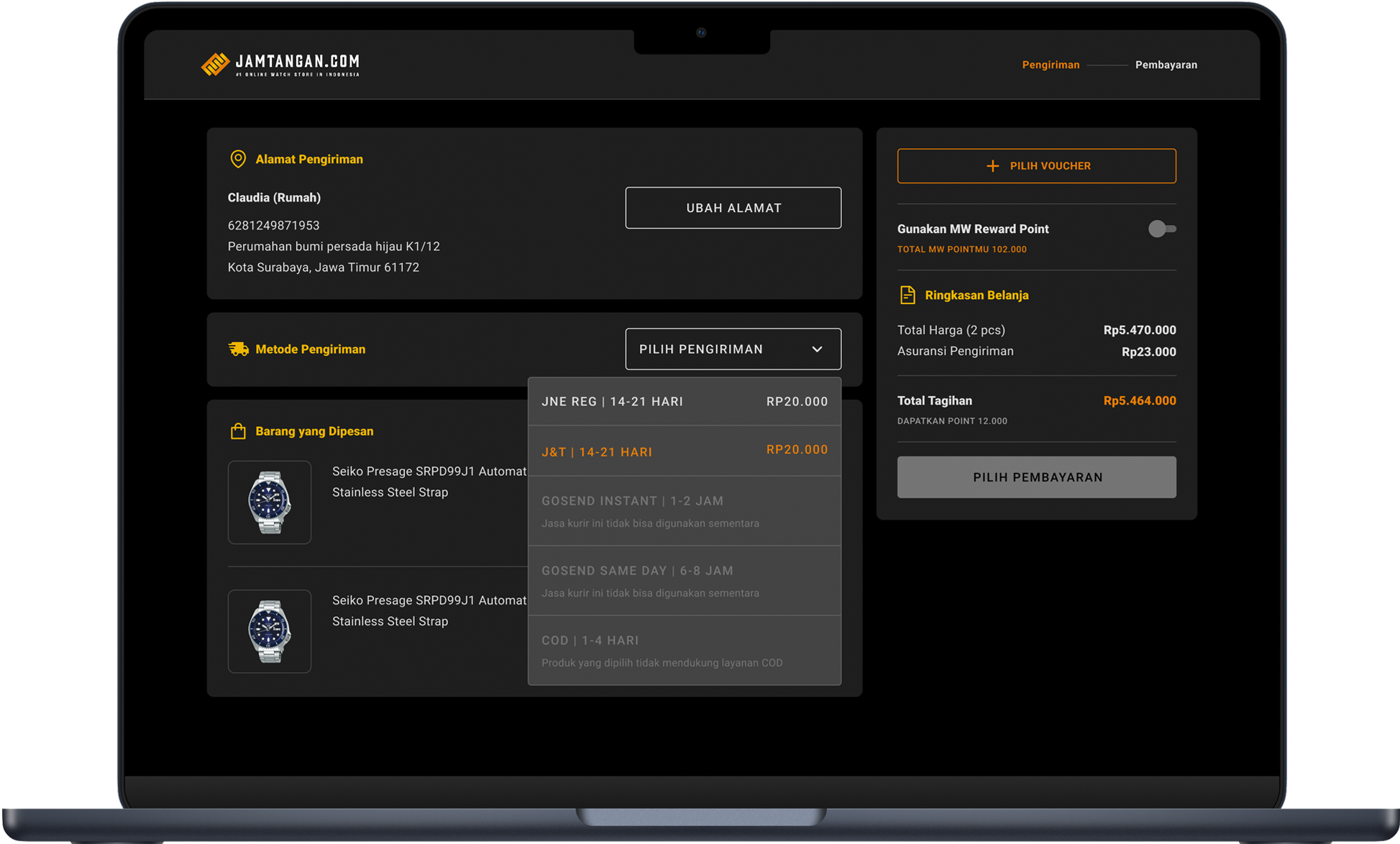
Task: Click the JNE REG price RP20.000
Action: click(x=797, y=402)
